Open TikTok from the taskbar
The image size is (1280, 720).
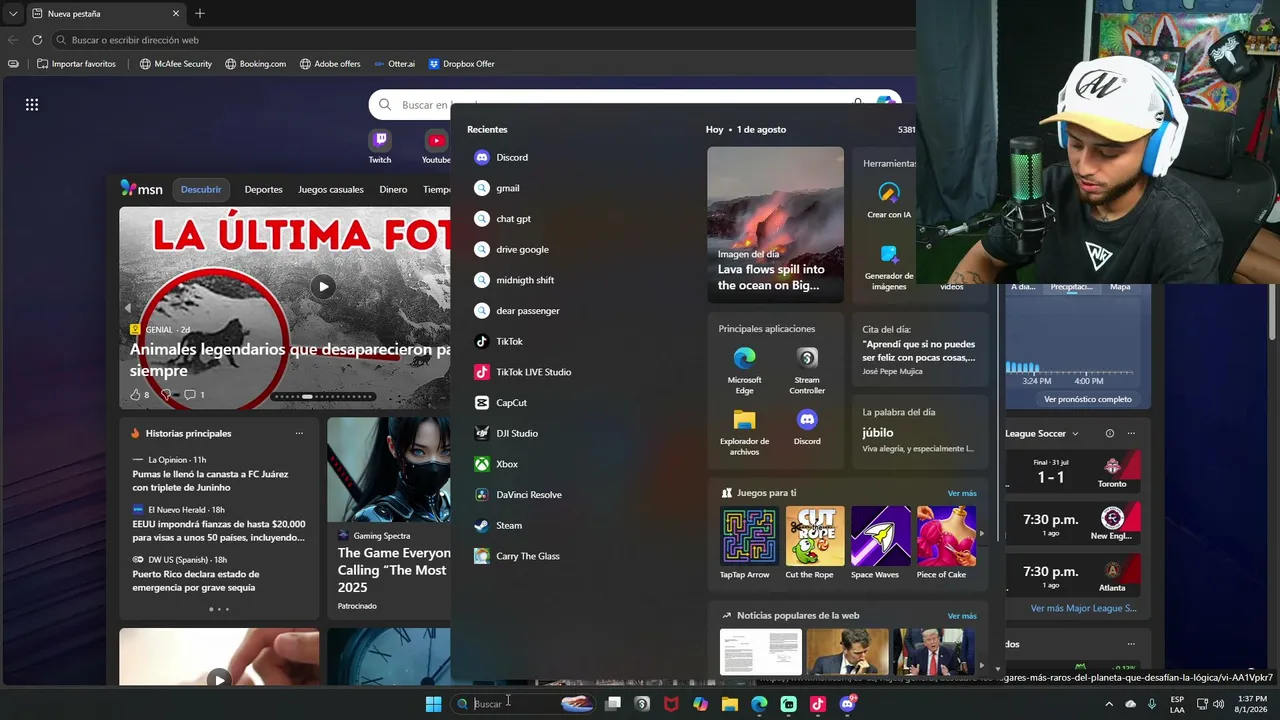tap(818, 704)
